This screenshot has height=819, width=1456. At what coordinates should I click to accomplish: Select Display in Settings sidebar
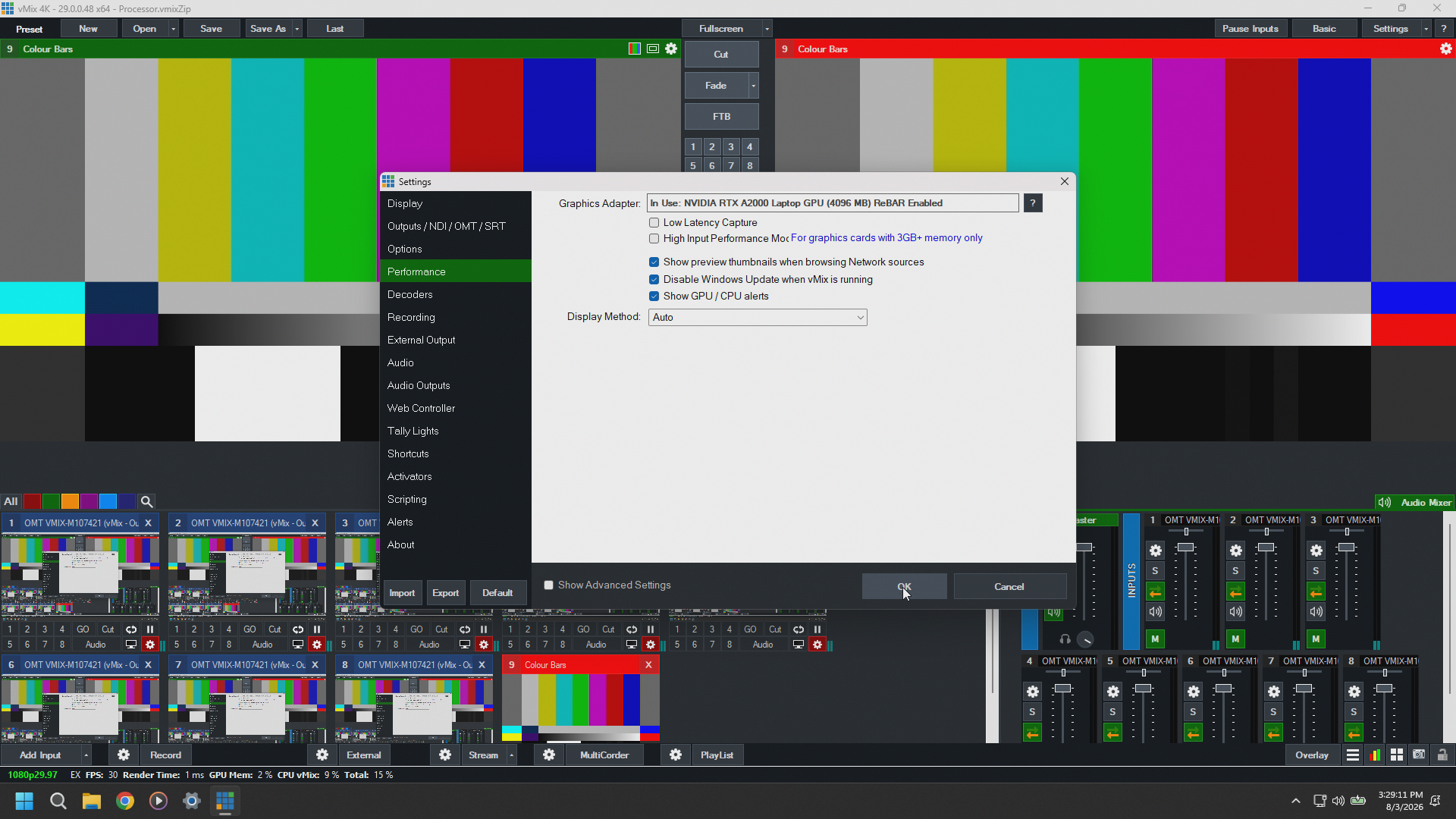point(455,203)
